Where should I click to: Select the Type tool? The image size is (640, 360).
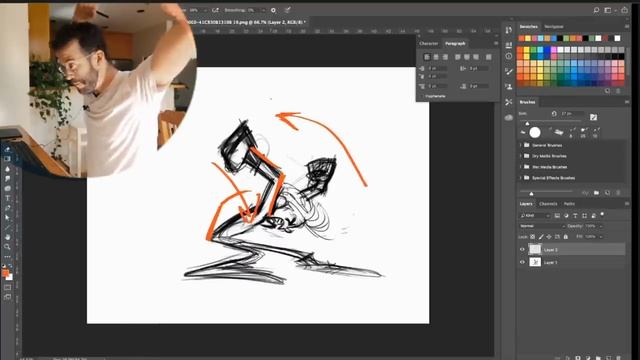(x=7, y=198)
